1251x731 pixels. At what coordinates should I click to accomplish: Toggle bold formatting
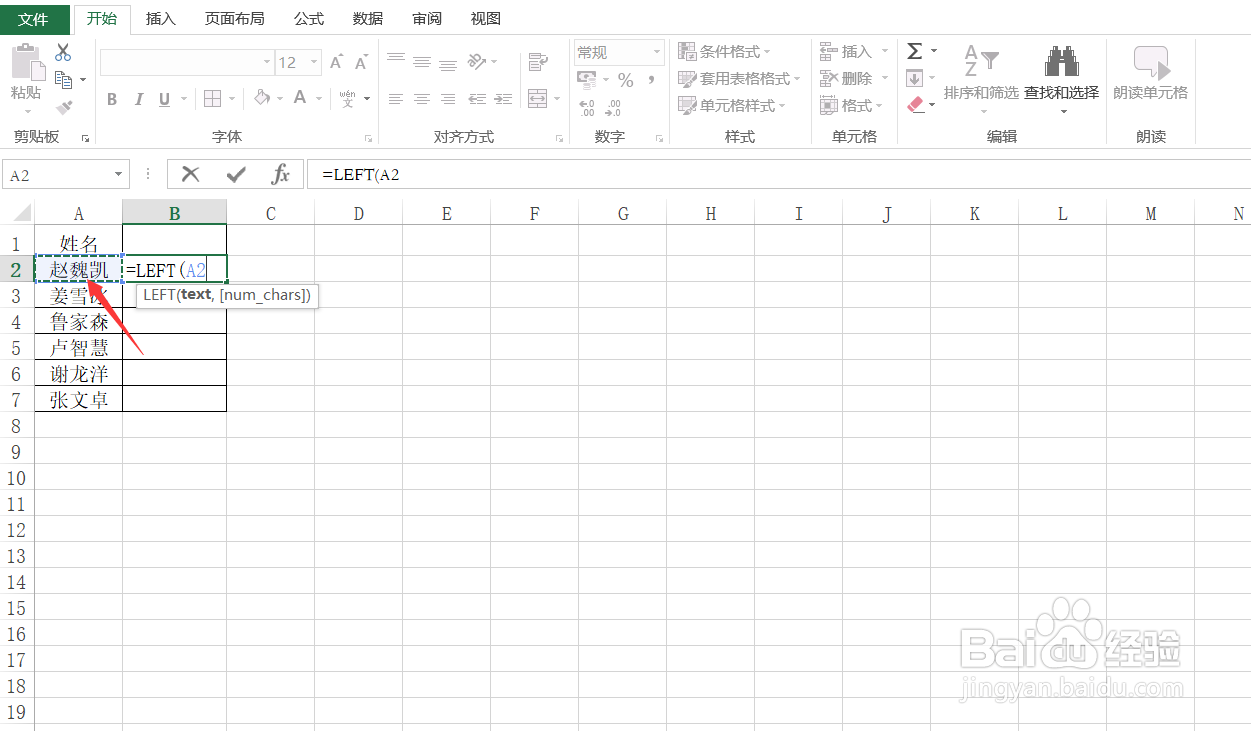tap(111, 98)
